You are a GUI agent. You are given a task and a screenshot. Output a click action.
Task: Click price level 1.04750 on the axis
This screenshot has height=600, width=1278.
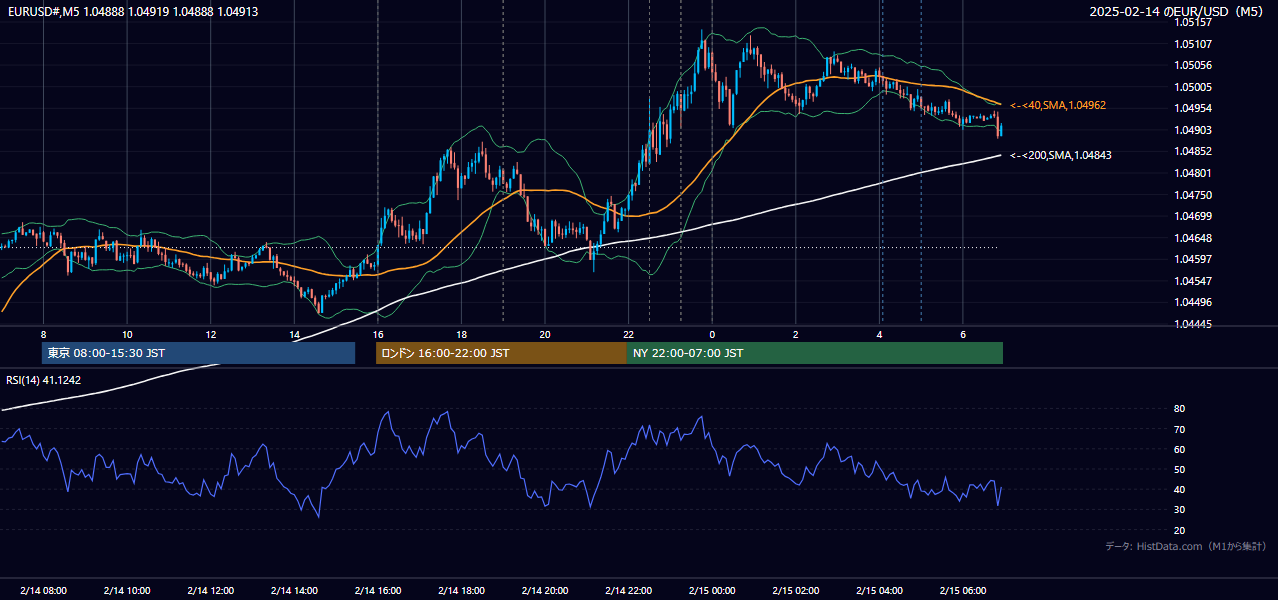point(1192,195)
